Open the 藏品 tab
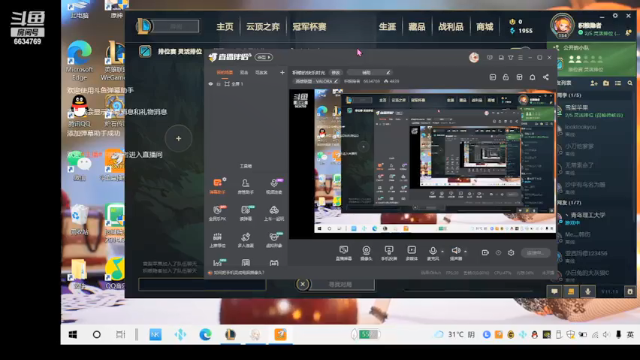Viewport: 640px width, 360px height. tap(417, 27)
